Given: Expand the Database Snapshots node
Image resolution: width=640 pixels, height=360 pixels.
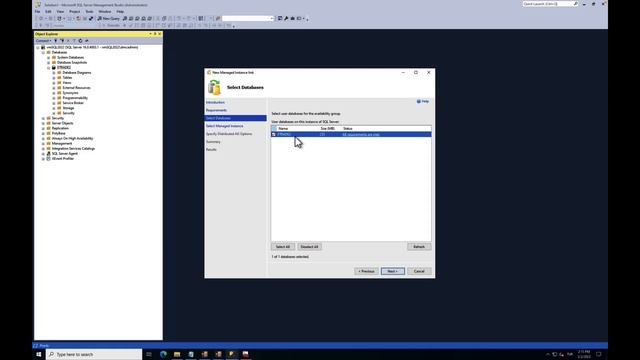Looking at the screenshot, I should 49,62.
